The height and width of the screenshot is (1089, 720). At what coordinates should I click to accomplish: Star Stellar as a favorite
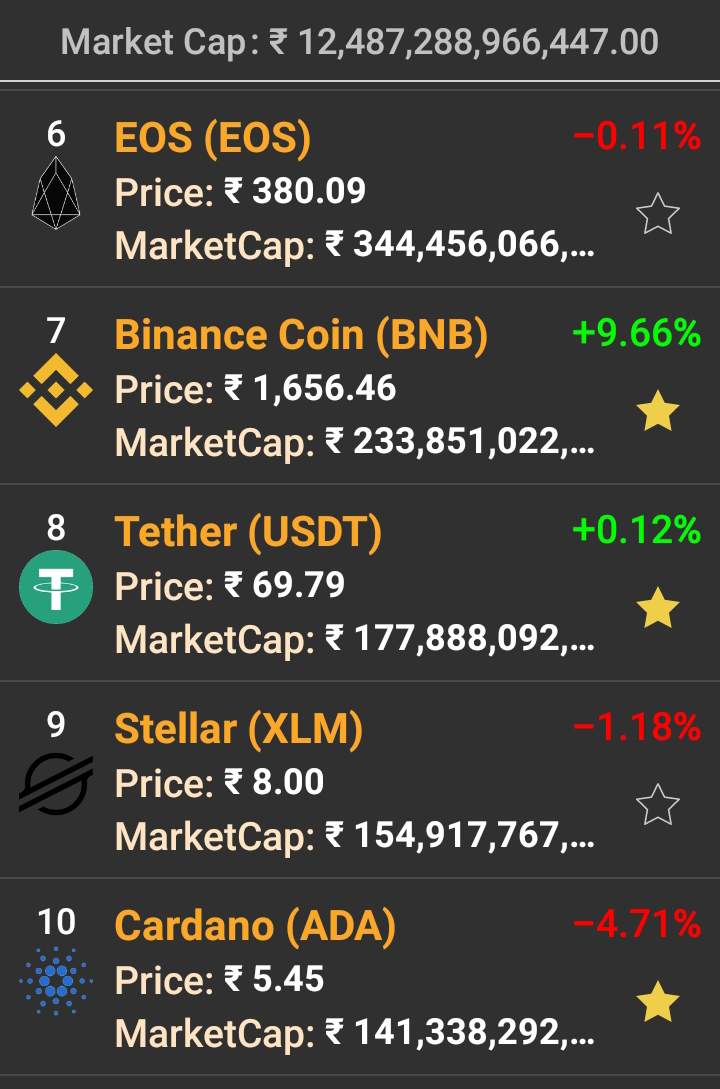[658, 805]
